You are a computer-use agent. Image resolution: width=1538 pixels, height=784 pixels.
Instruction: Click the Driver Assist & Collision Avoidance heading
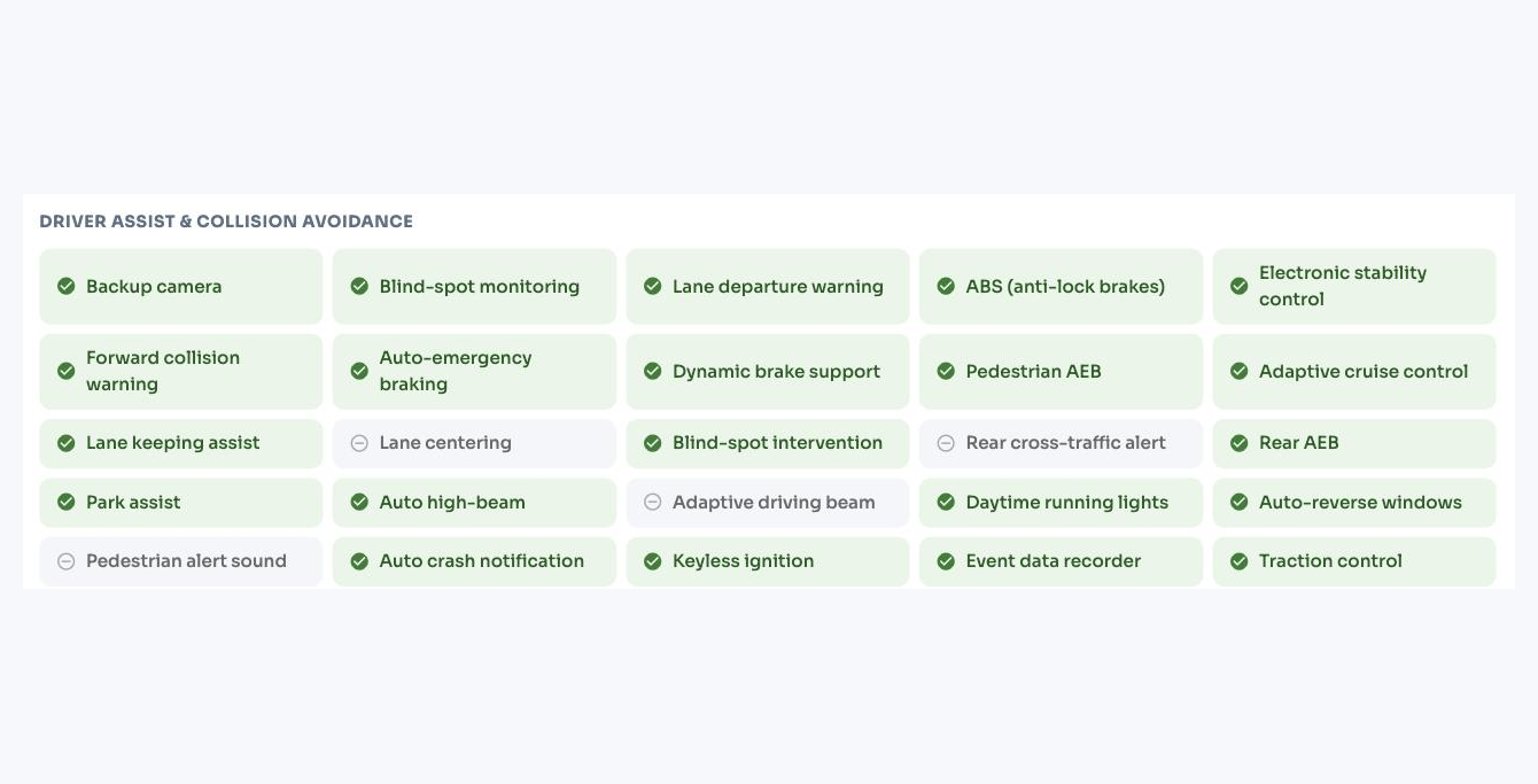(226, 221)
